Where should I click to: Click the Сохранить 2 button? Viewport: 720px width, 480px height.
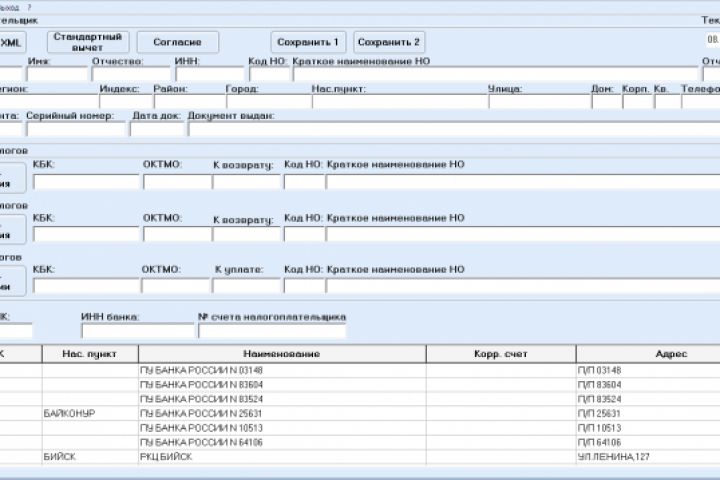point(389,42)
